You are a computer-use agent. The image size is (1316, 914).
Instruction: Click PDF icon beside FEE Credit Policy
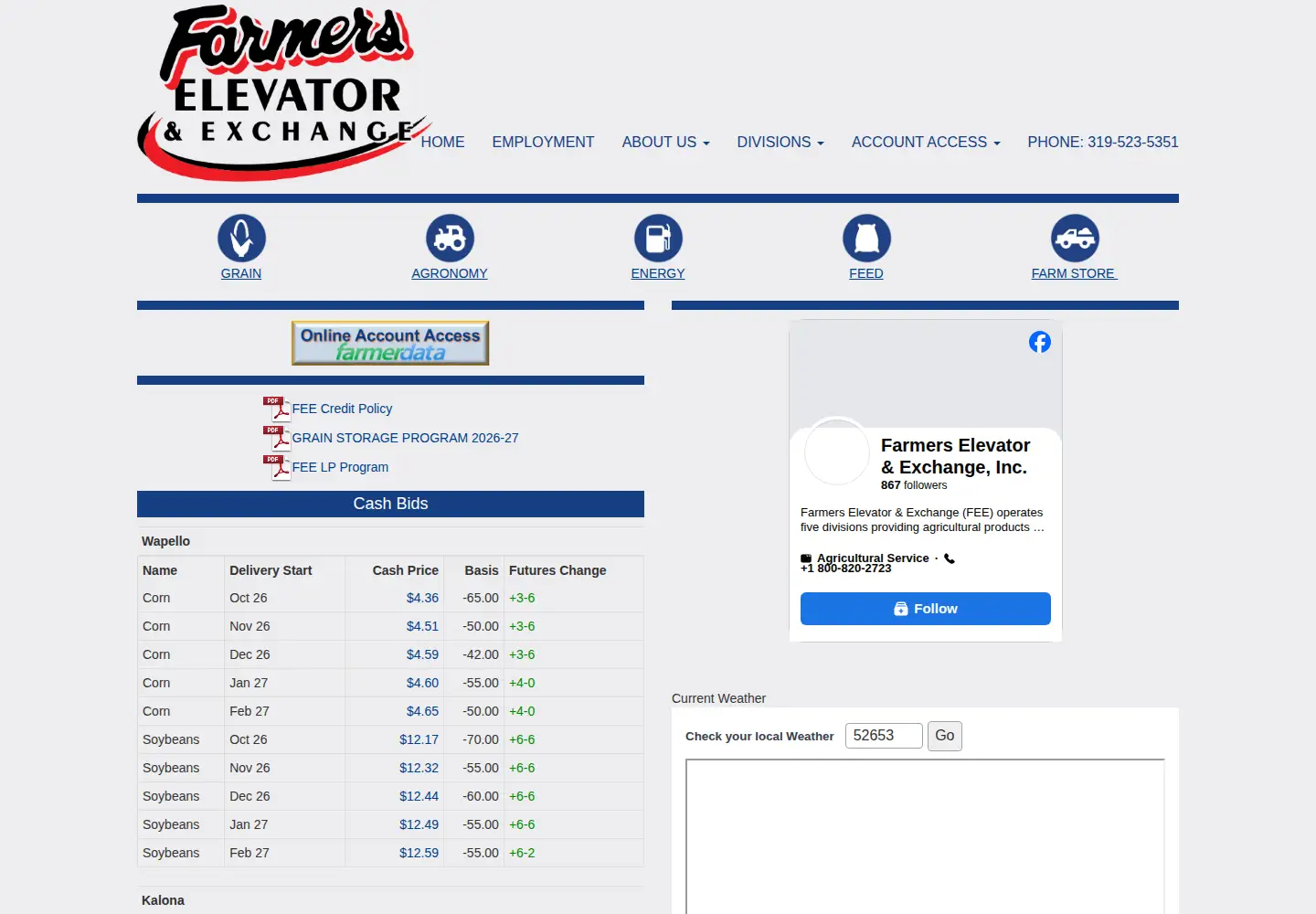point(277,409)
